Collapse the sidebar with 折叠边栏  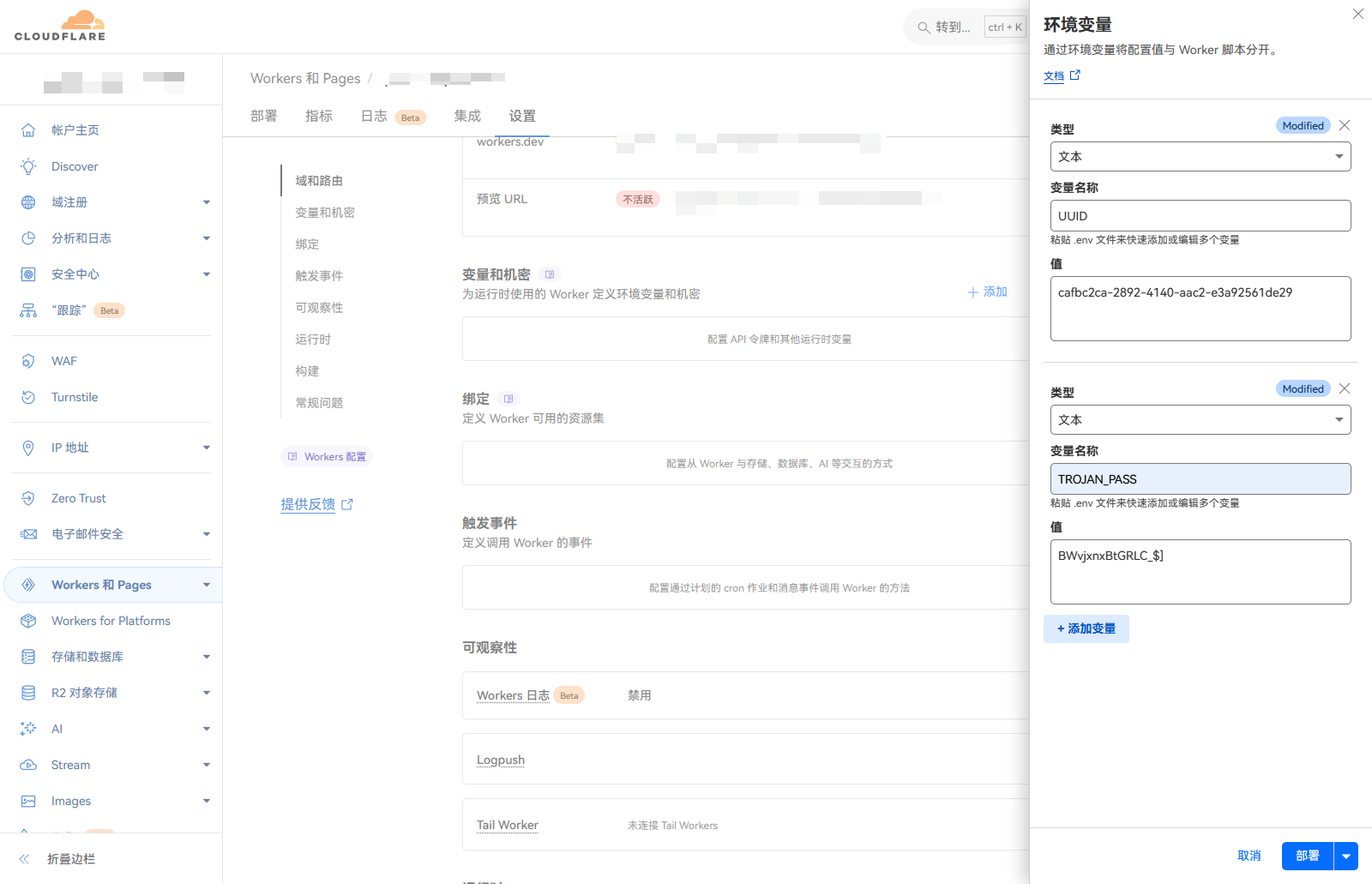[70, 858]
